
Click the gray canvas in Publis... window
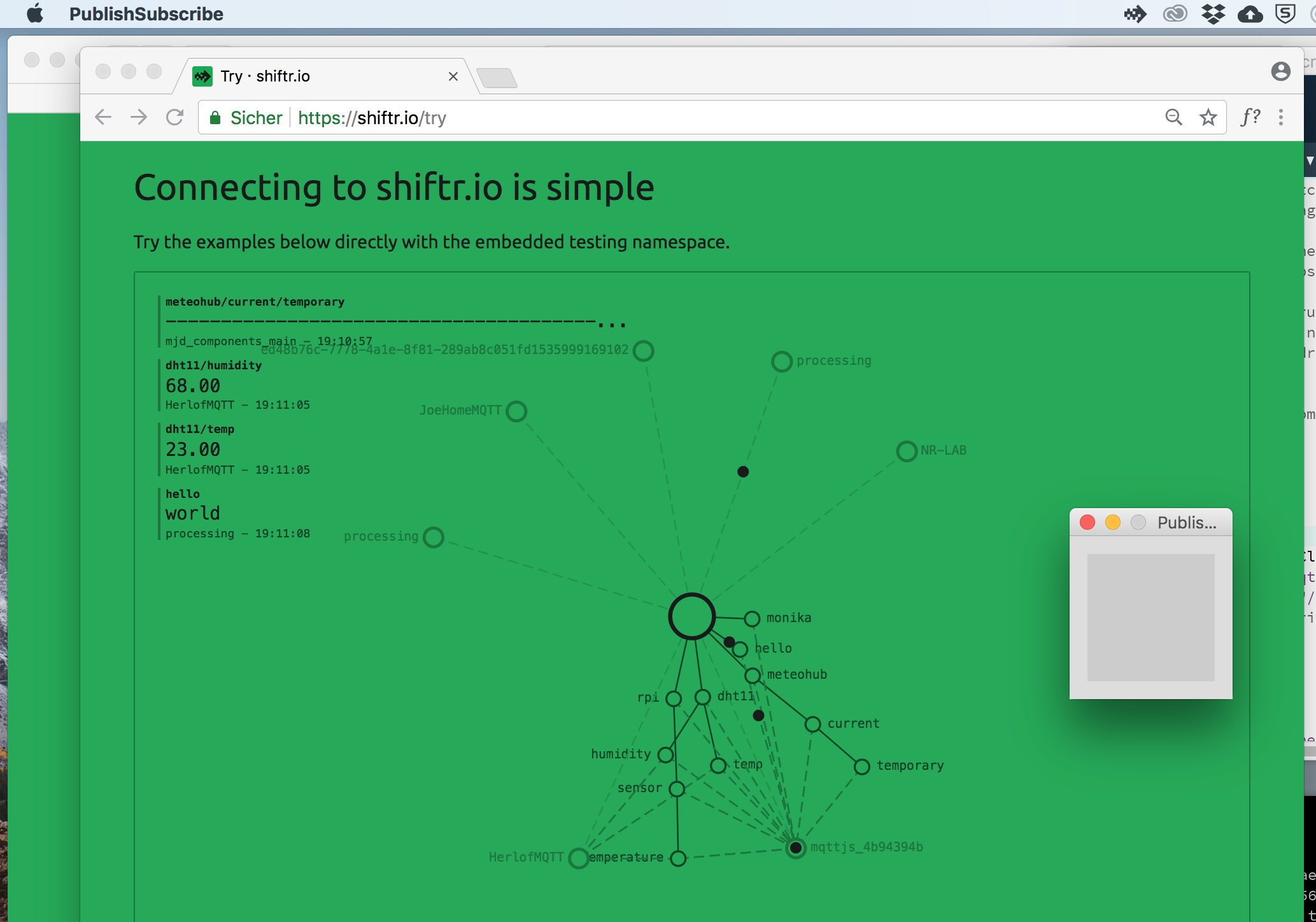tap(1150, 617)
